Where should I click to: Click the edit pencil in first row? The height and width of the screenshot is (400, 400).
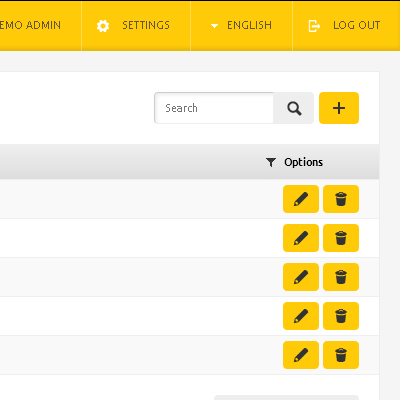click(301, 199)
